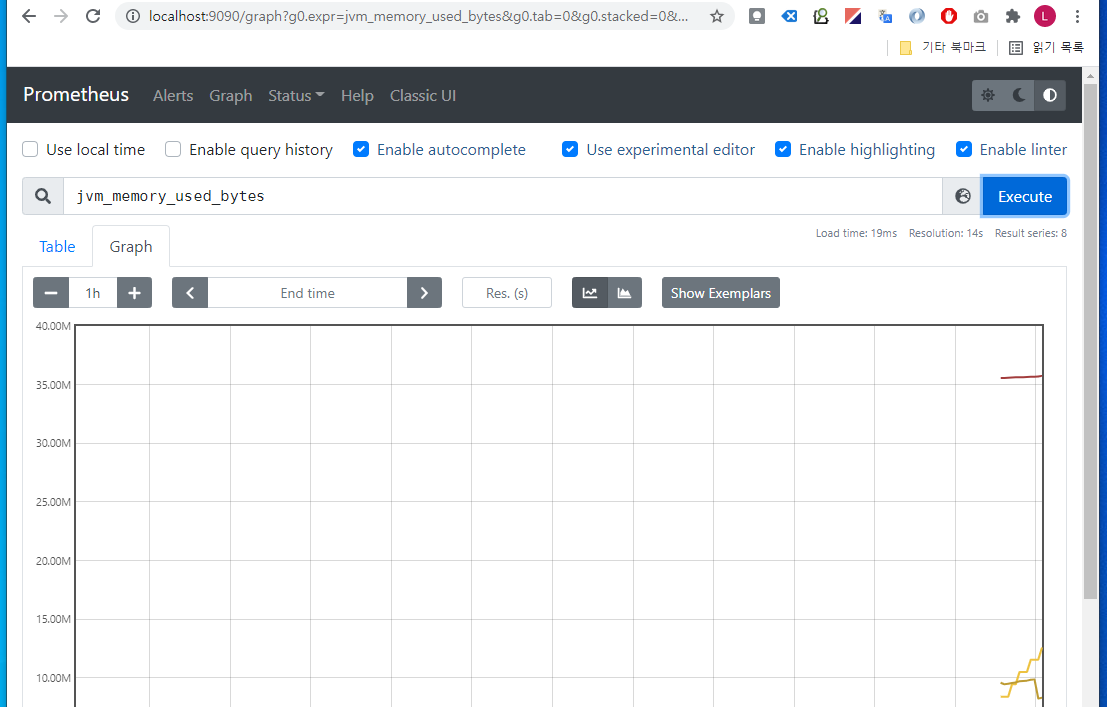This screenshot has width=1107, height=707.
Task: Open the Alerts menu item
Action: (x=173, y=95)
